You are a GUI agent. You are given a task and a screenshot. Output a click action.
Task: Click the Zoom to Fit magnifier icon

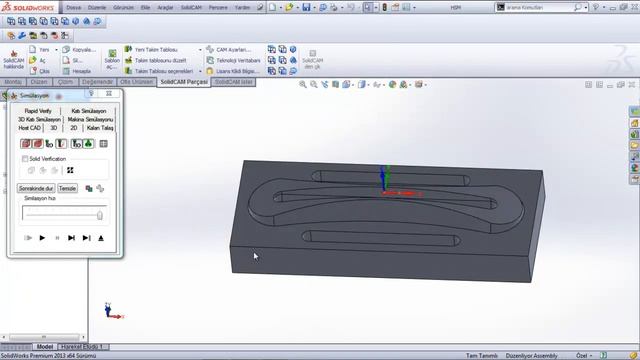pyautogui.click(x=302, y=84)
